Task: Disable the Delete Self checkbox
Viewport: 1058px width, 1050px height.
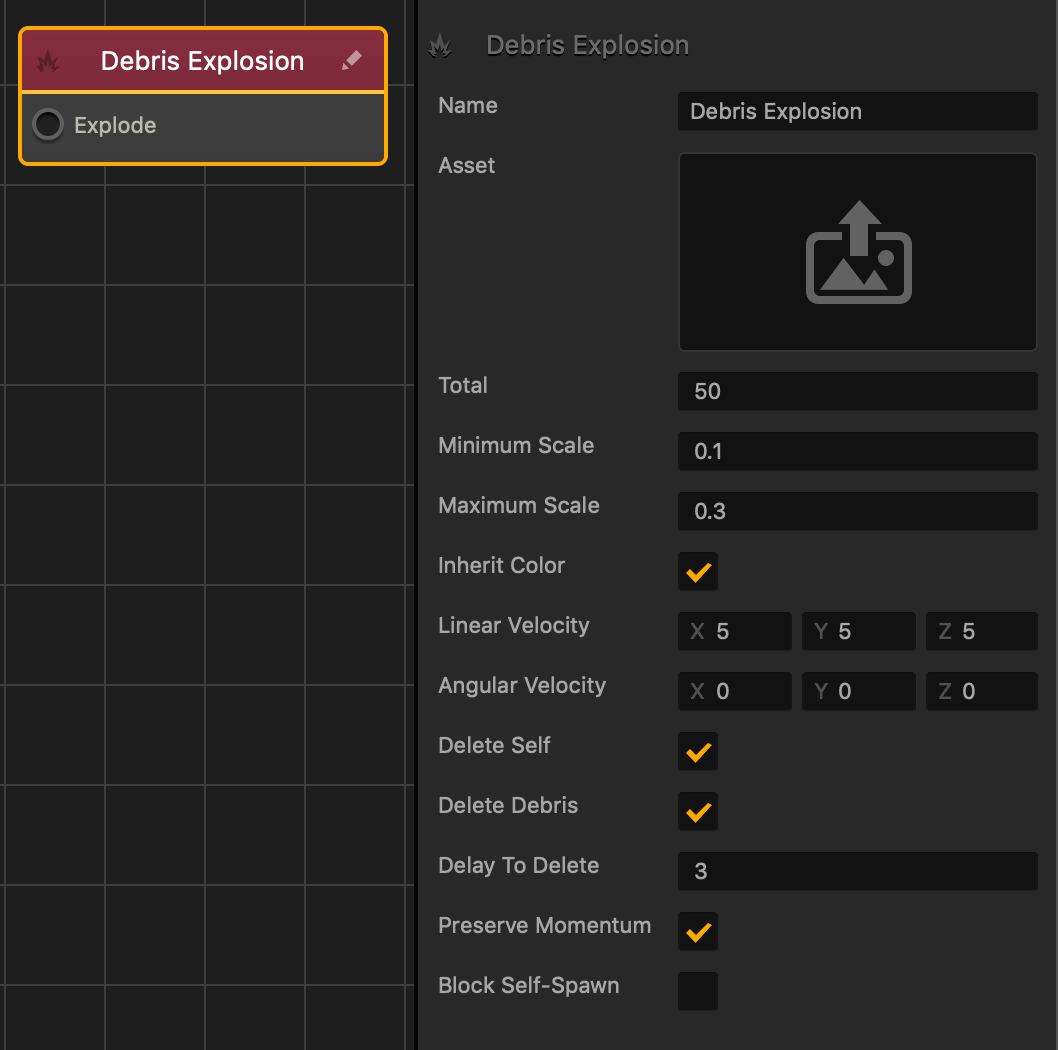Action: click(698, 751)
